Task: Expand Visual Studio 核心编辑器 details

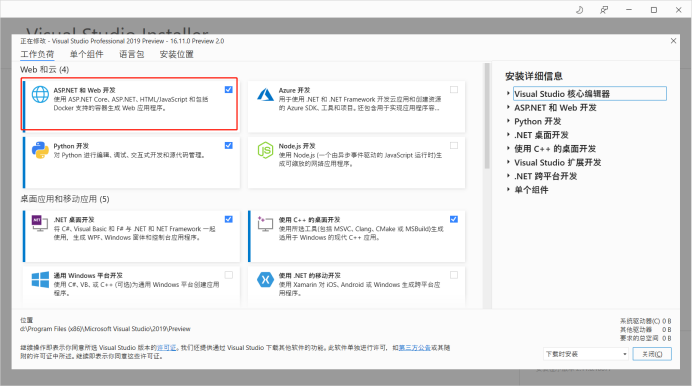Action: [x=508, y=94]
